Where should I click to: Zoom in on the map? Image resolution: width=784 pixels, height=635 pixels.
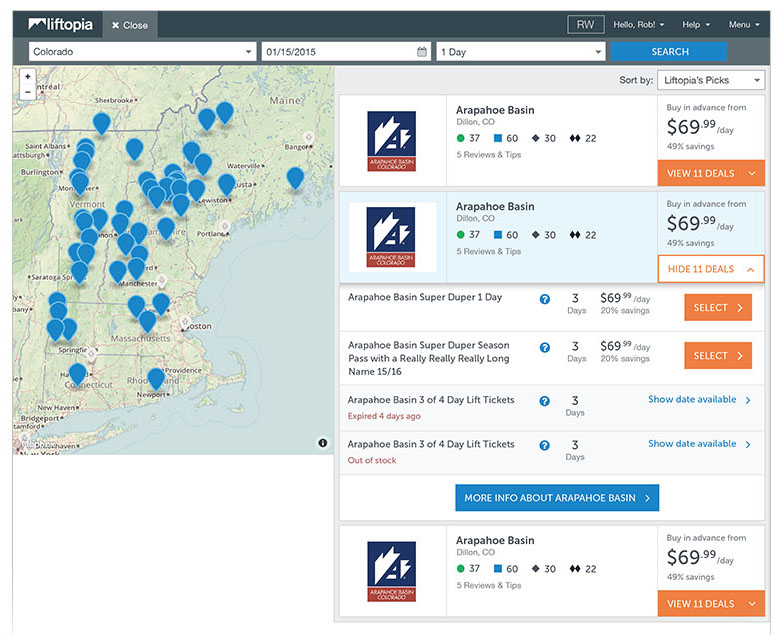pyautogui.click(x=28, y=76)
